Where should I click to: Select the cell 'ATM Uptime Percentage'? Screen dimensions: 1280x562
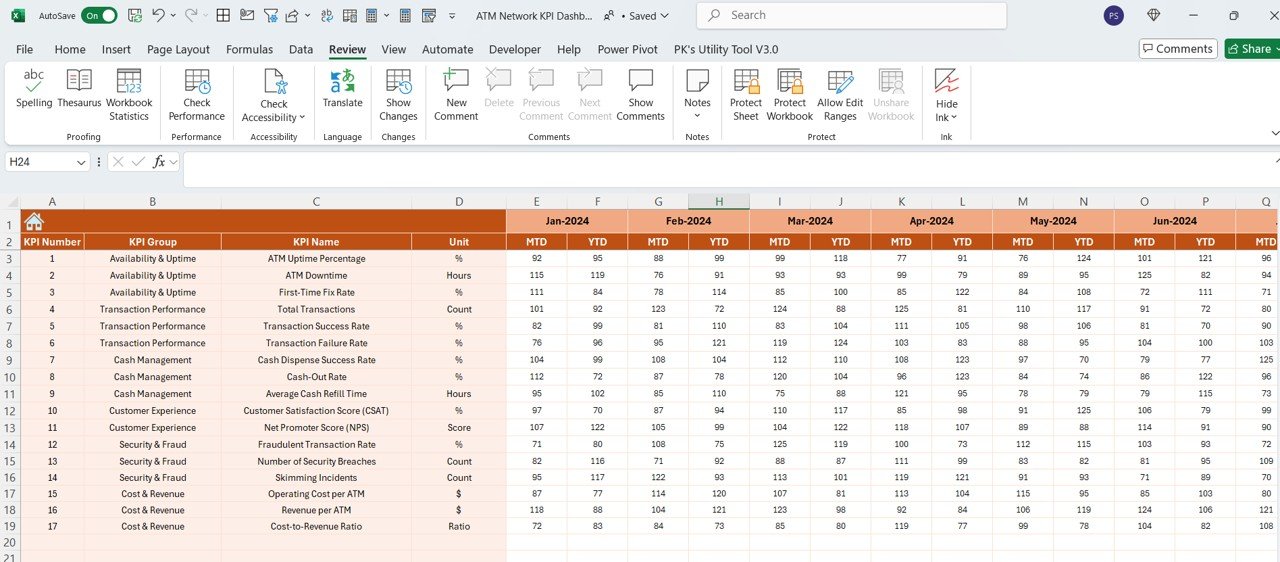click(316, 259)
